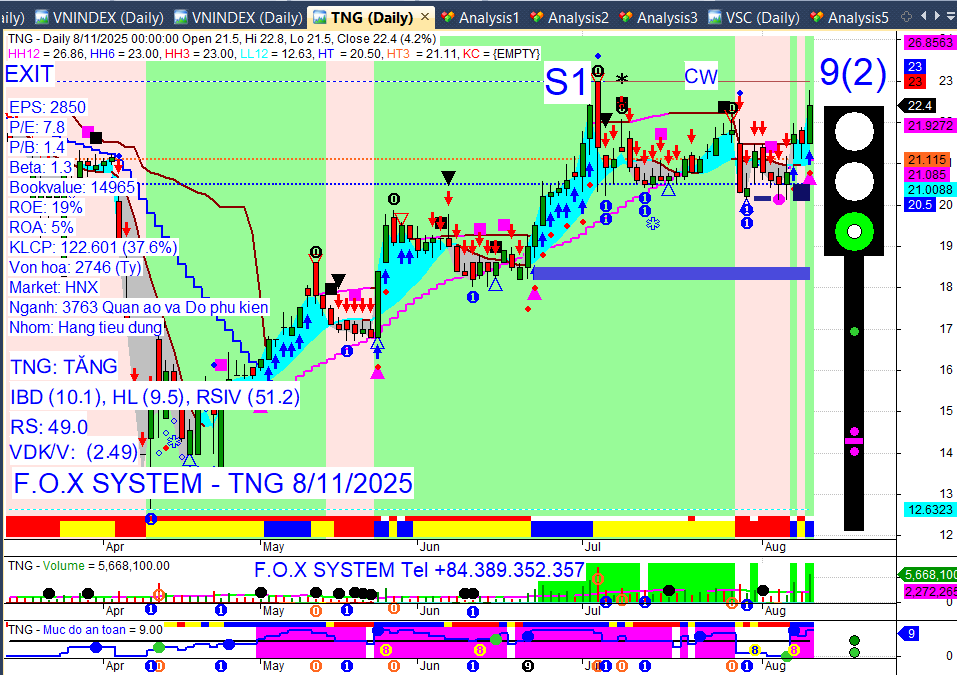Viewport: 957px width, 675px height.
Task: Click the 'ROA: 5%' text
Action: (42, 228)
